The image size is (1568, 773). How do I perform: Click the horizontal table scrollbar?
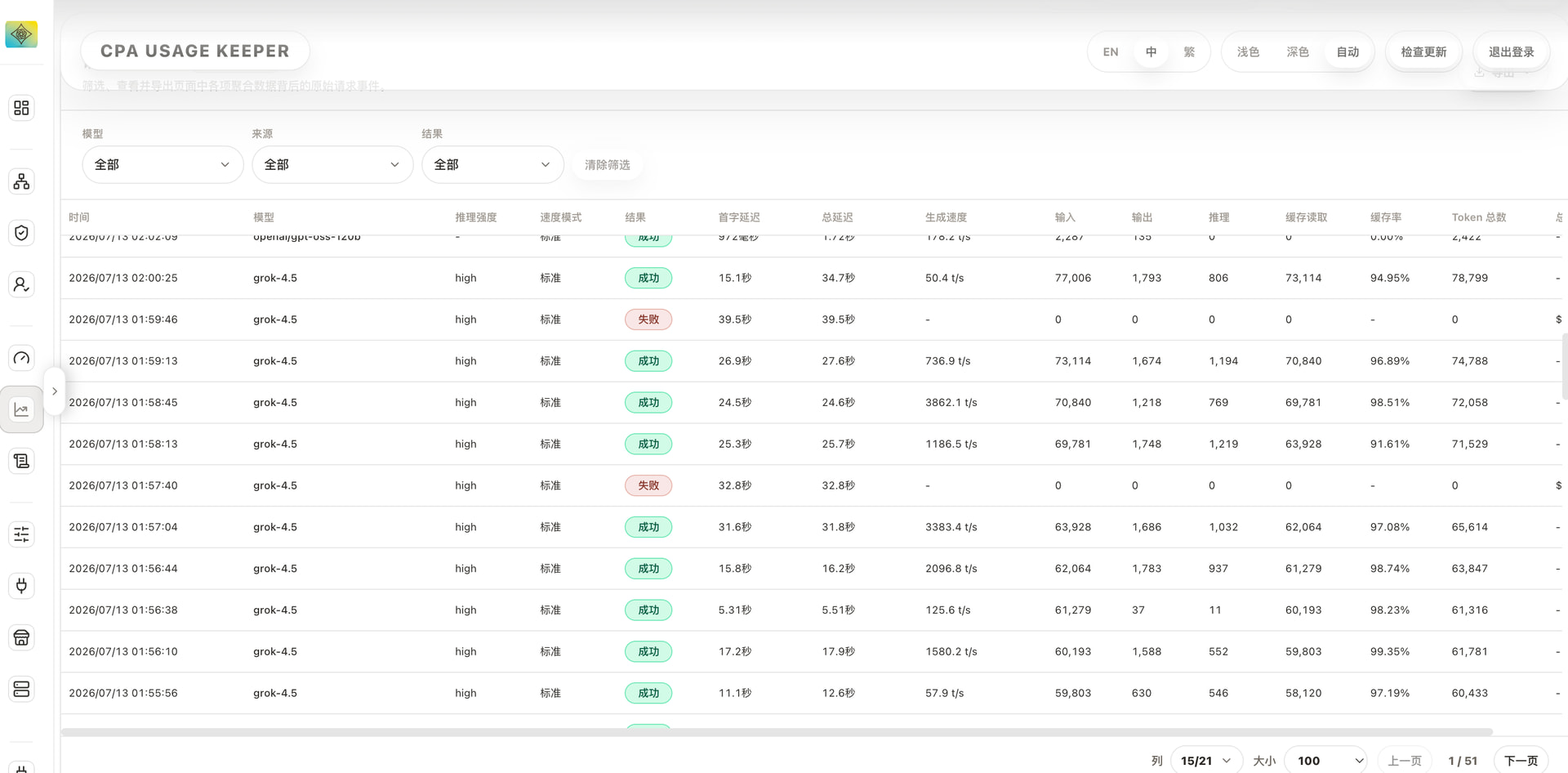coord(777,732)
